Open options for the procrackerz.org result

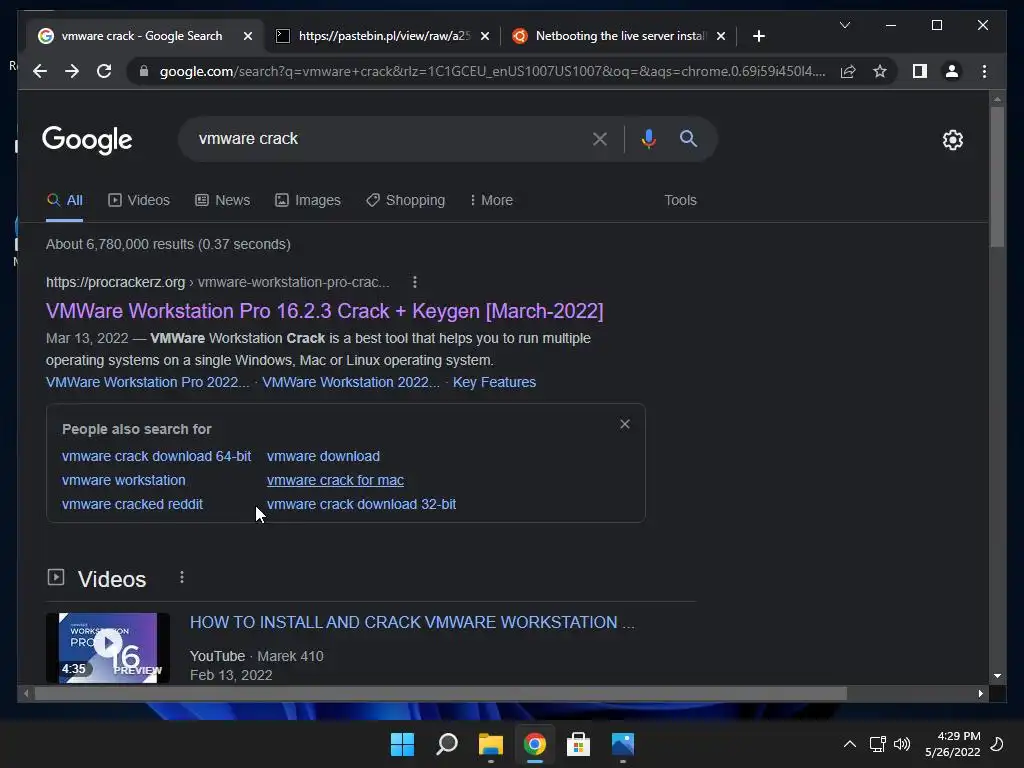click(x=415, y=282)
